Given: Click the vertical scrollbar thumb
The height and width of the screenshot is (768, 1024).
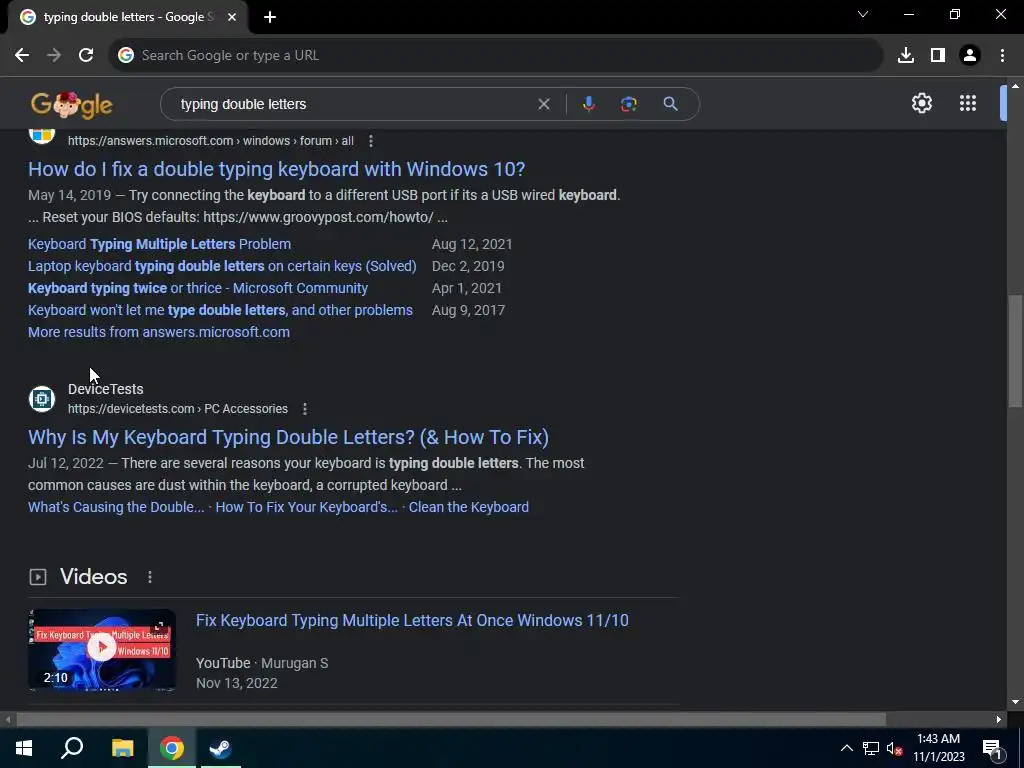Looking at the screenshot, I should coord(1015,352).
